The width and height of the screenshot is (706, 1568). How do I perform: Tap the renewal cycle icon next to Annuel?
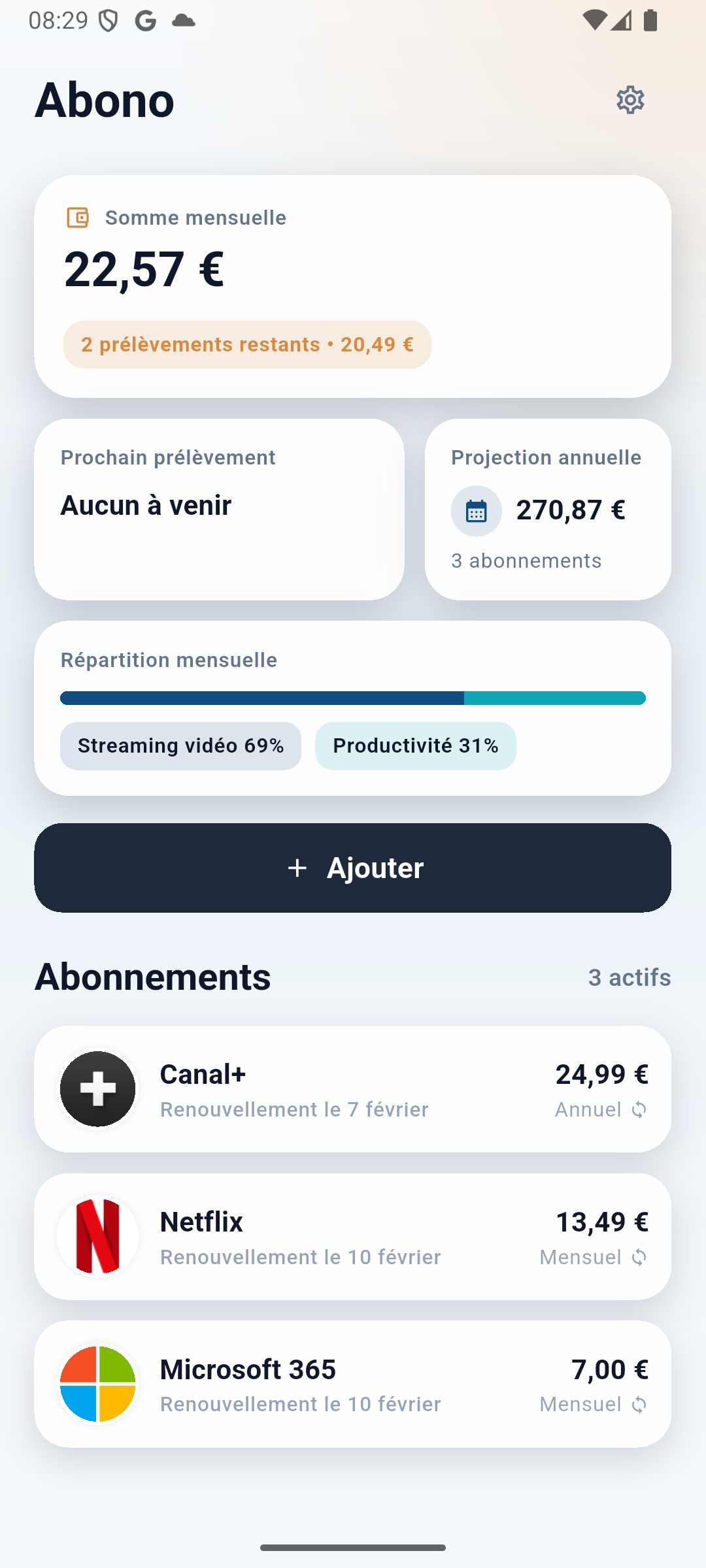pos(639,1110)
